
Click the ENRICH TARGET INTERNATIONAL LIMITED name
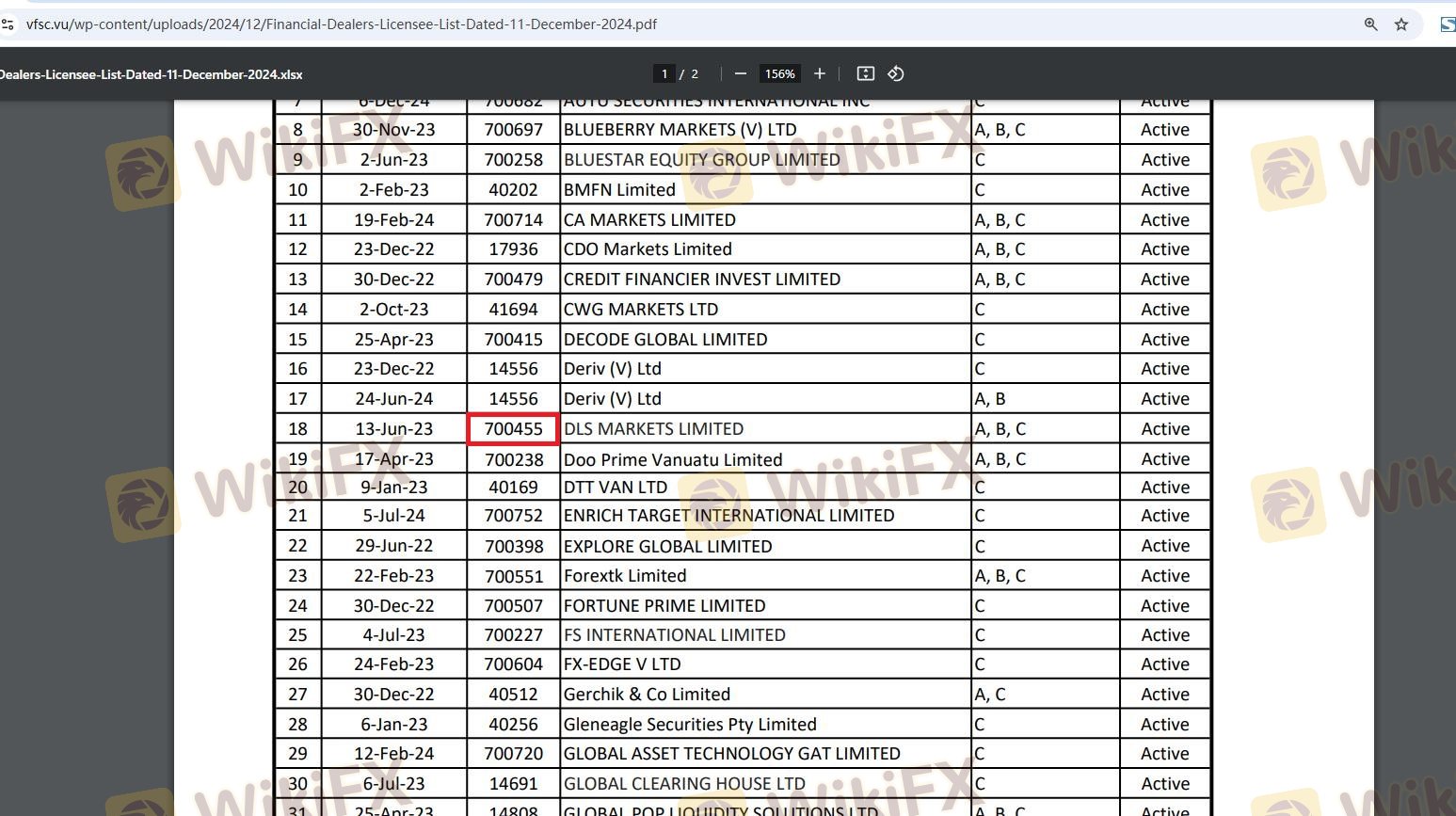tap(728, 516)
